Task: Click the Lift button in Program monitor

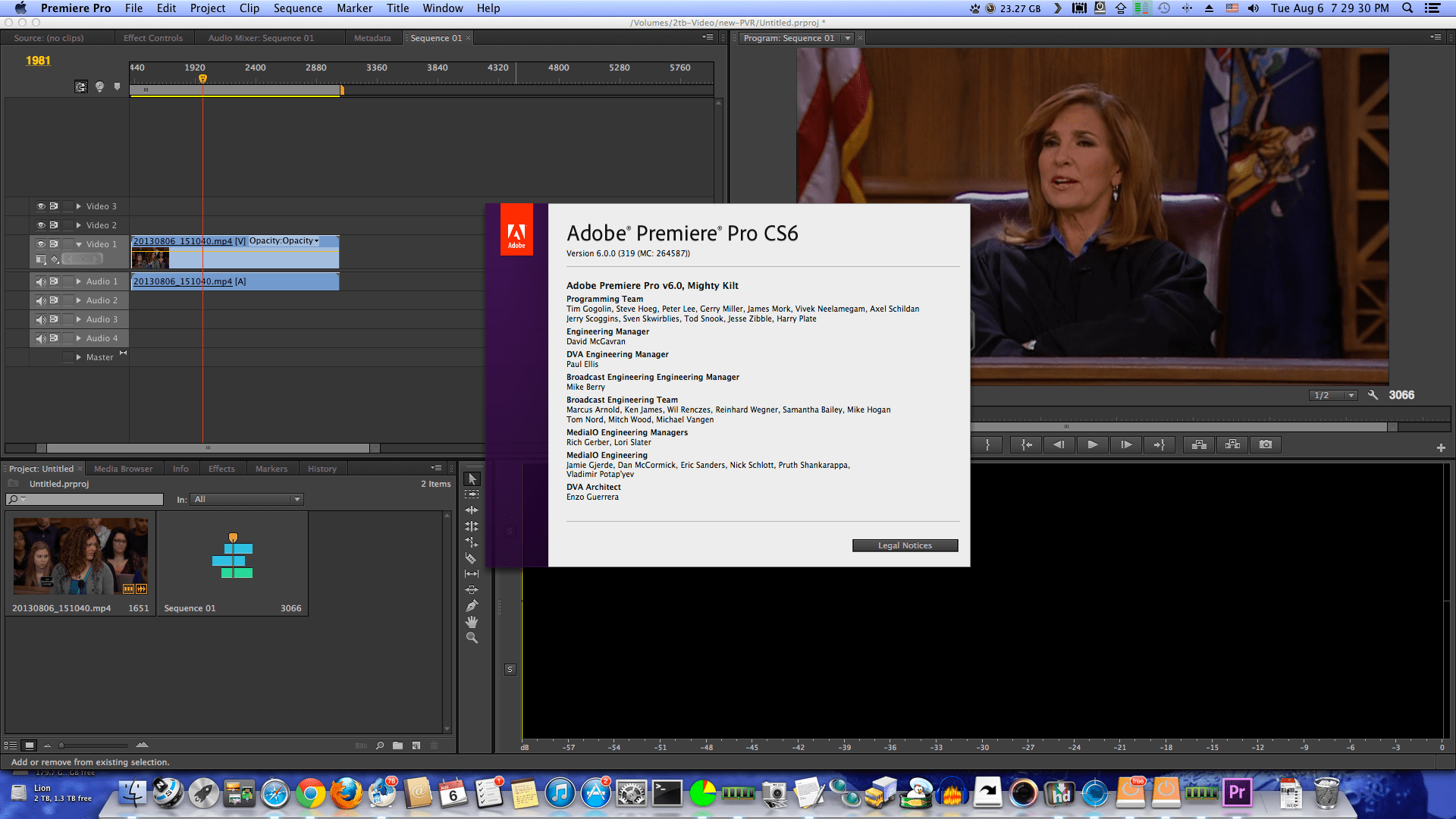Action: [x=1199, y=445]
